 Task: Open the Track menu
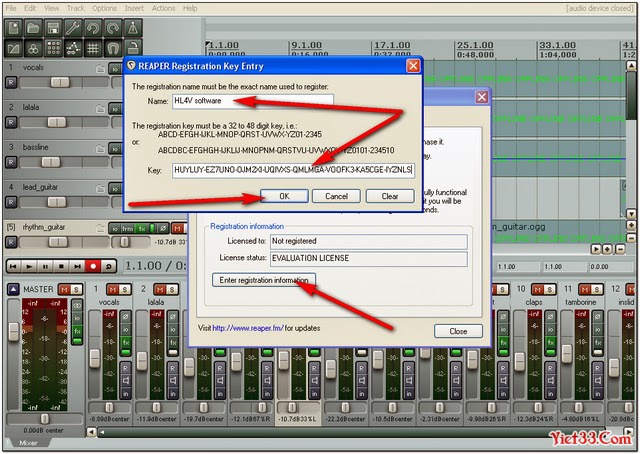(x=76, y=8)
